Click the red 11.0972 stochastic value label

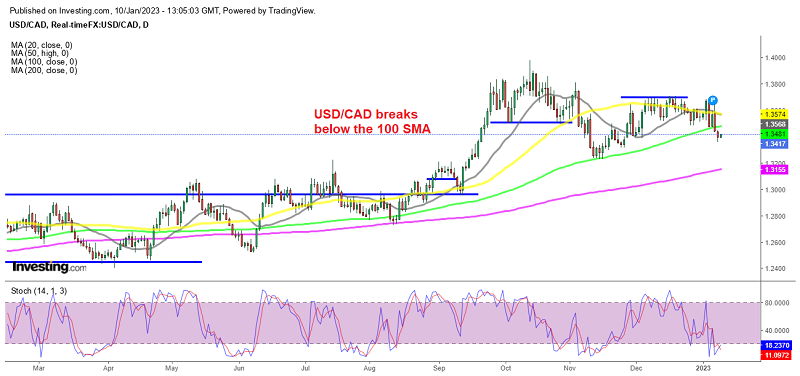776,354
